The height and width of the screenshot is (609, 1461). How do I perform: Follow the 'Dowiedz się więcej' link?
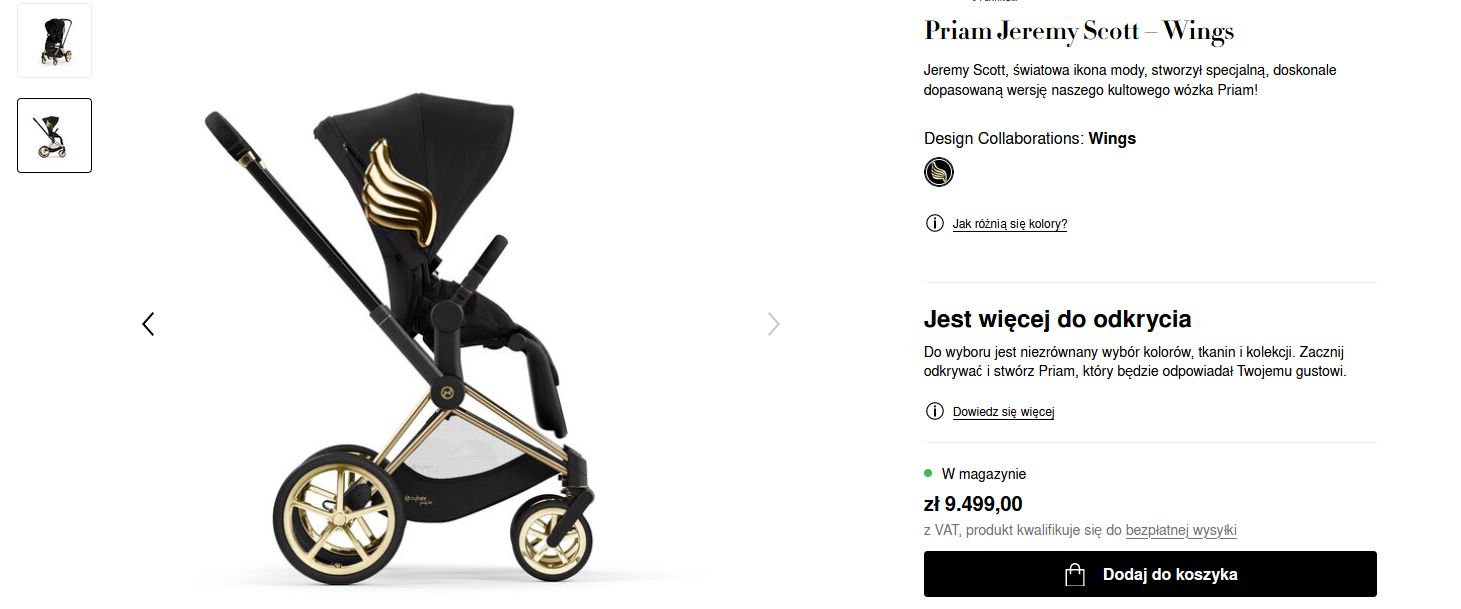click(1004, 412)
